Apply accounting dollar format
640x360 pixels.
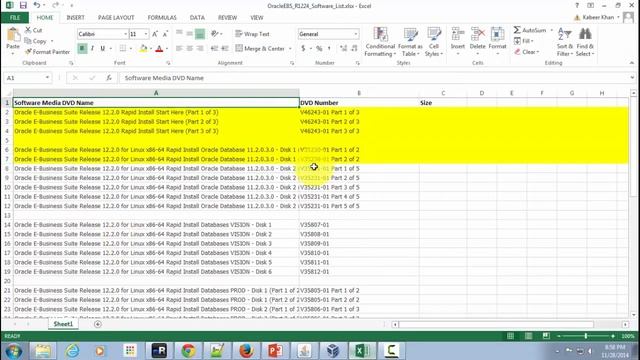coord(303,49)
